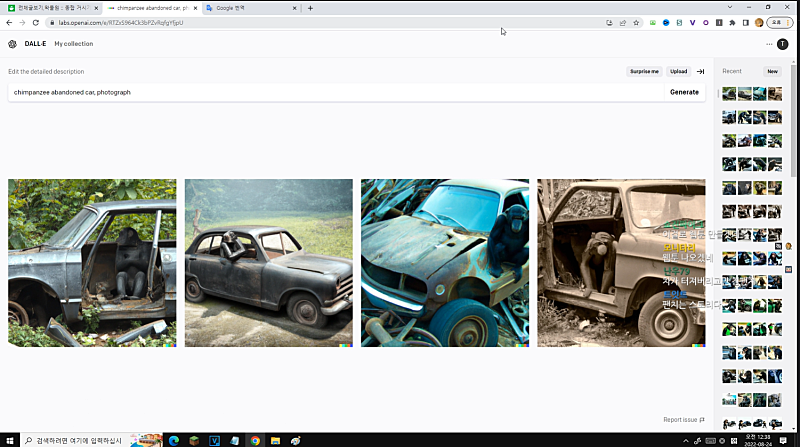Screen dimensions: 800x447
Task: Focus the chimpanzee abandoned car prompt field
Action: [x=336, y=92]
